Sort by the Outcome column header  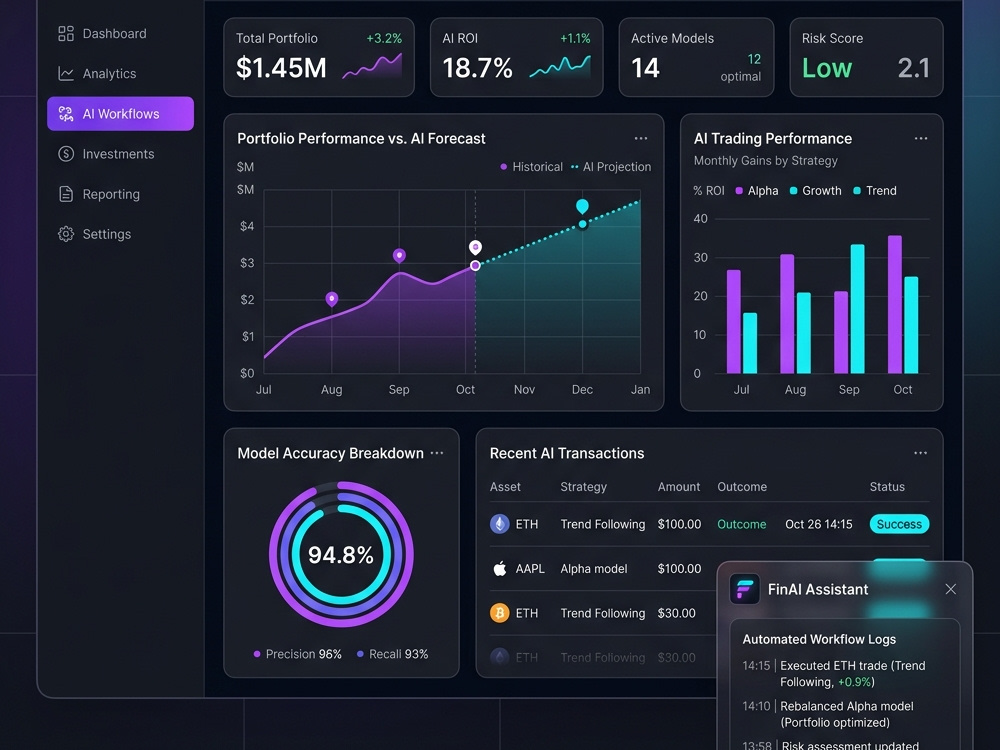[742, 487]
